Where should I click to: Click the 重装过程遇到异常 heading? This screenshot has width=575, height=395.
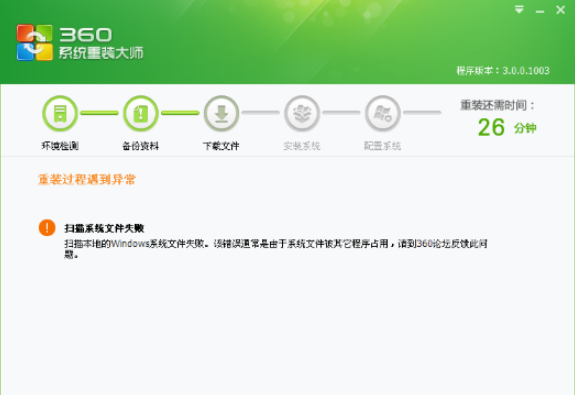pos(87,179)
